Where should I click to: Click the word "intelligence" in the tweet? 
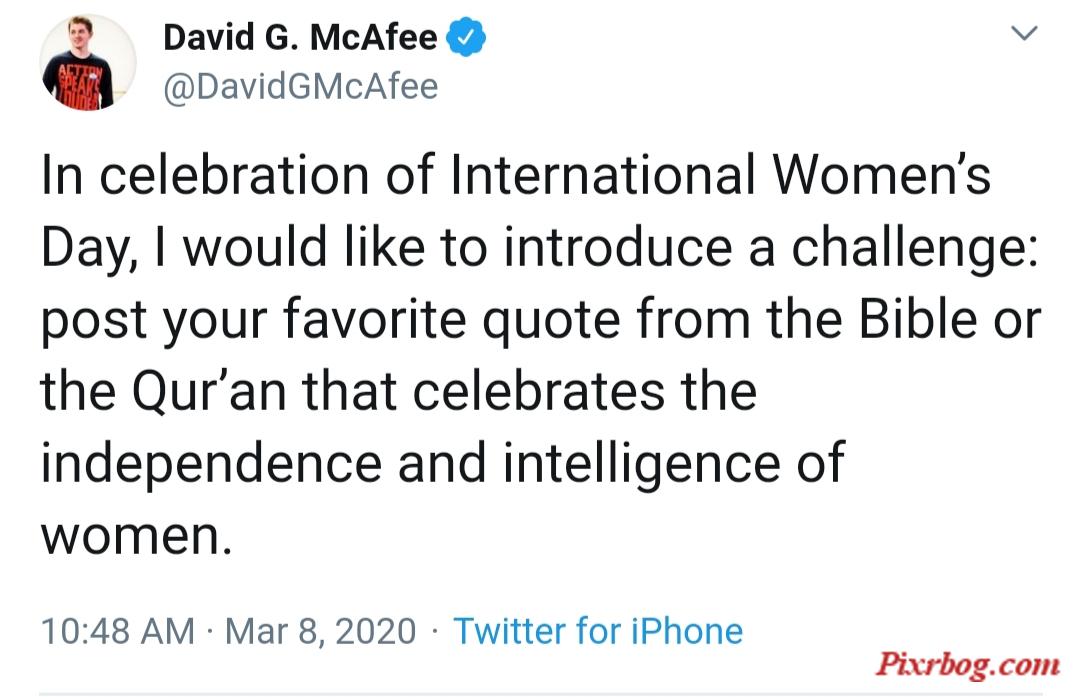point(643,465)
